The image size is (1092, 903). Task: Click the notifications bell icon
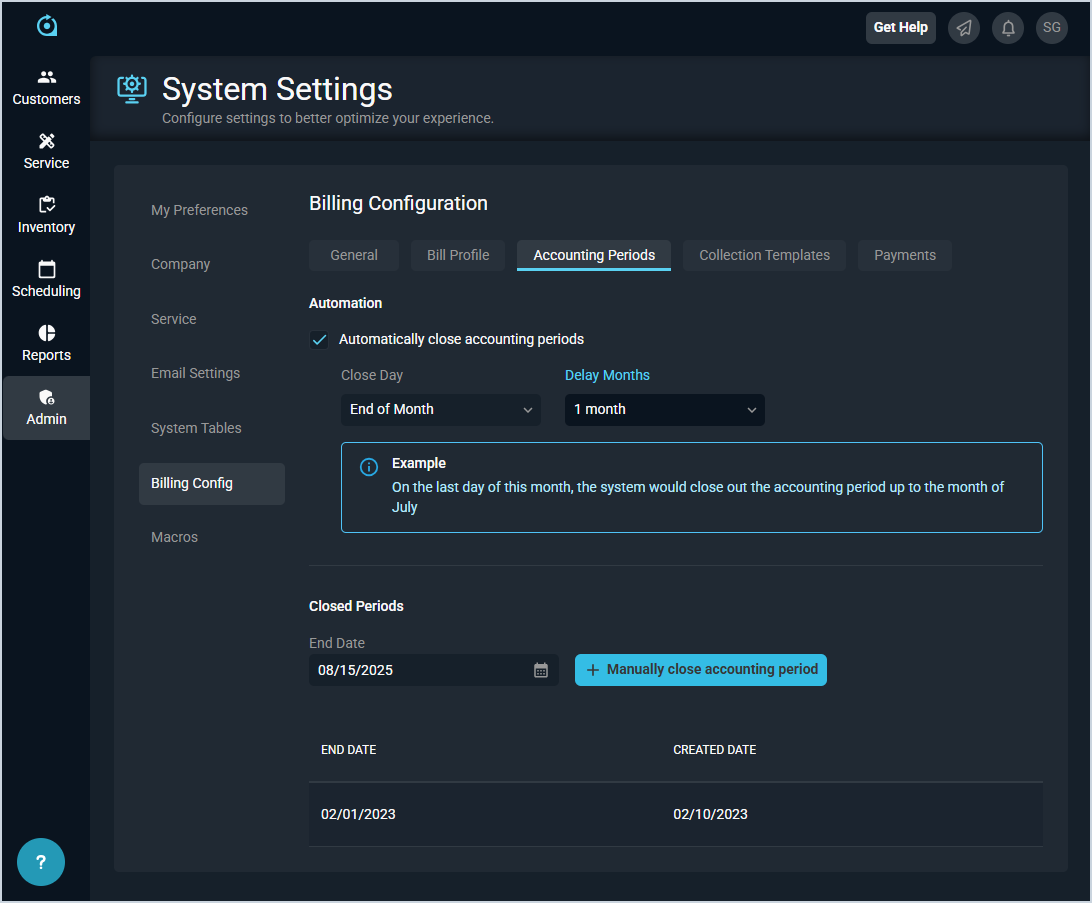[1007, 28]
